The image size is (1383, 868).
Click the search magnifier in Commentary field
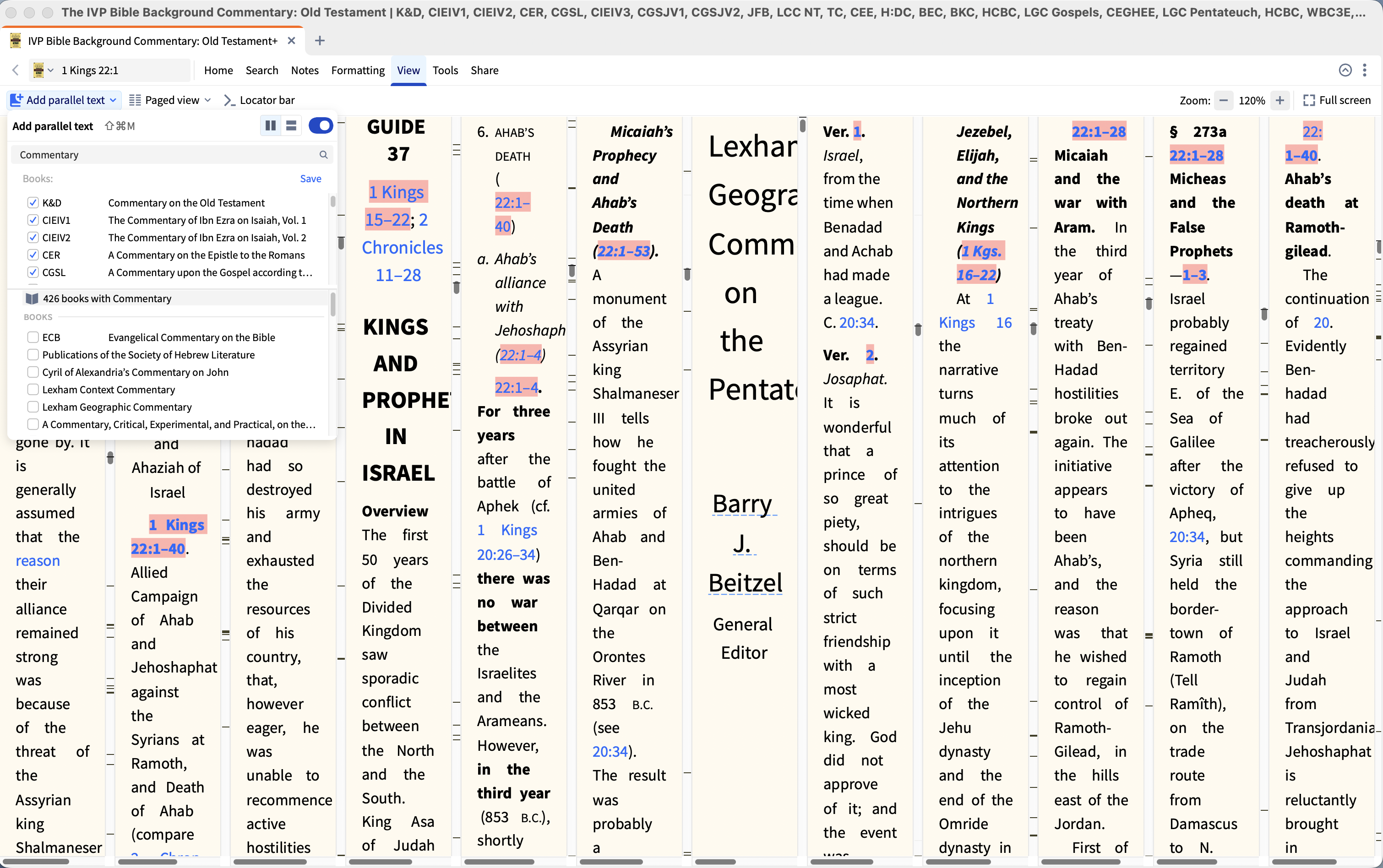pyautogui.click(x=323, y=155)
